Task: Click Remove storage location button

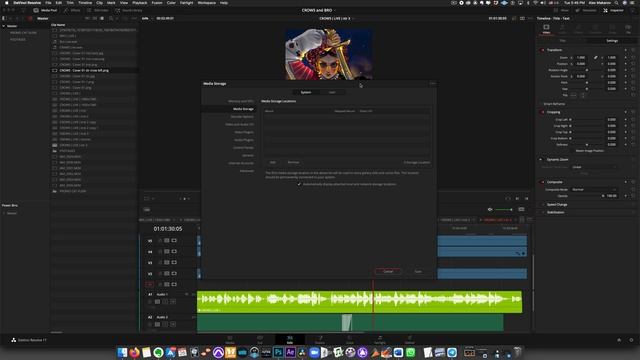Action: [x=293, y=162]
